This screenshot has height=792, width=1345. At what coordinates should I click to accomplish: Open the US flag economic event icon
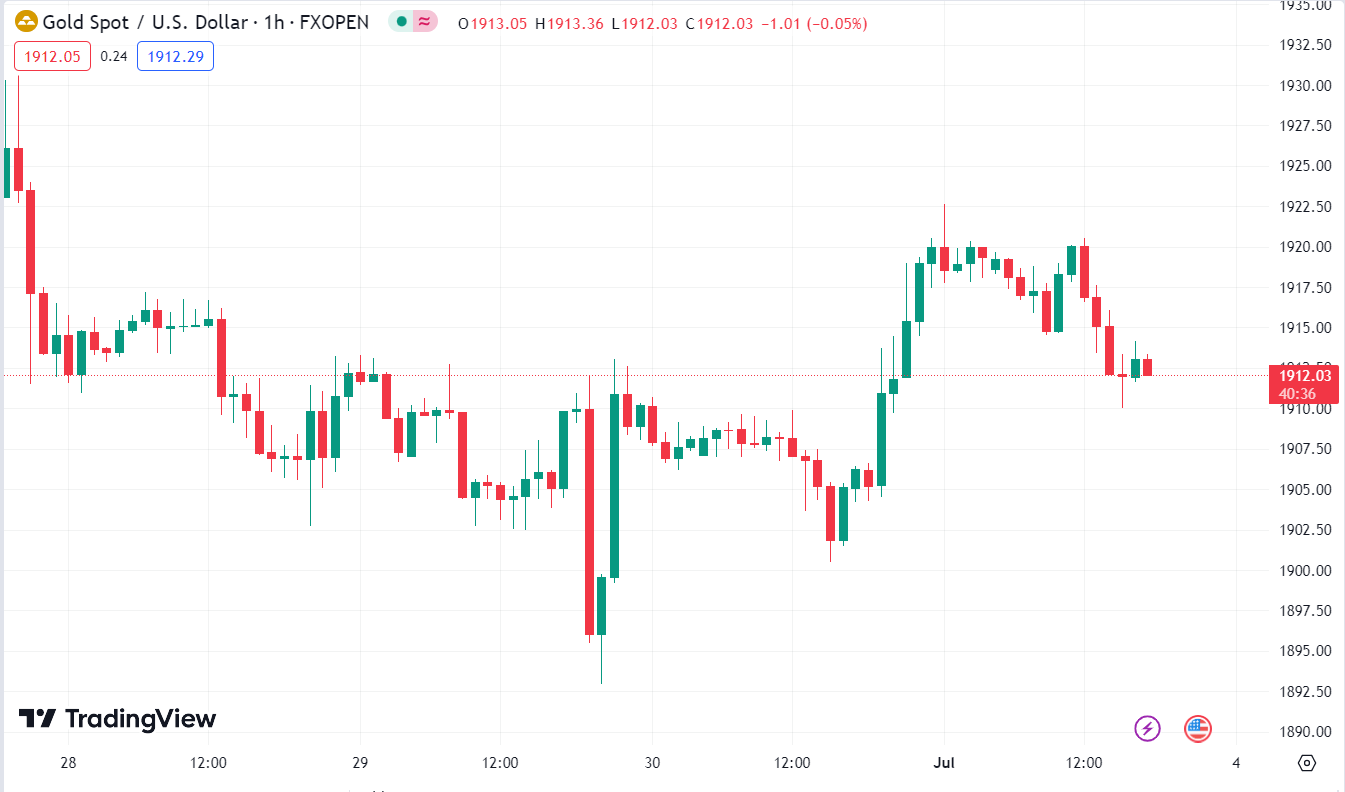click(1197, 729)
